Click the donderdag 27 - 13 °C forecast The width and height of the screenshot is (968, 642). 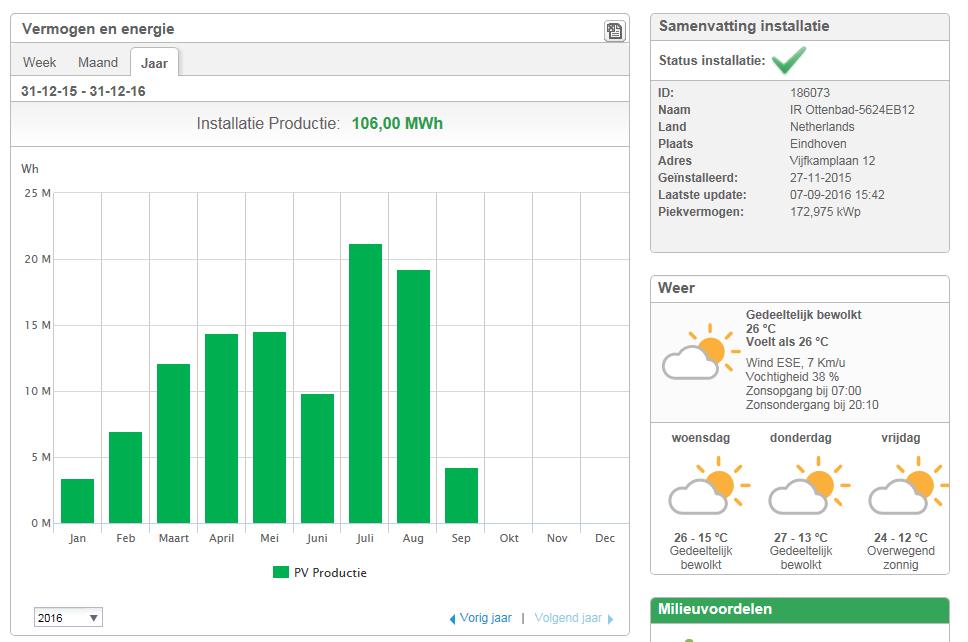[801, 538]
